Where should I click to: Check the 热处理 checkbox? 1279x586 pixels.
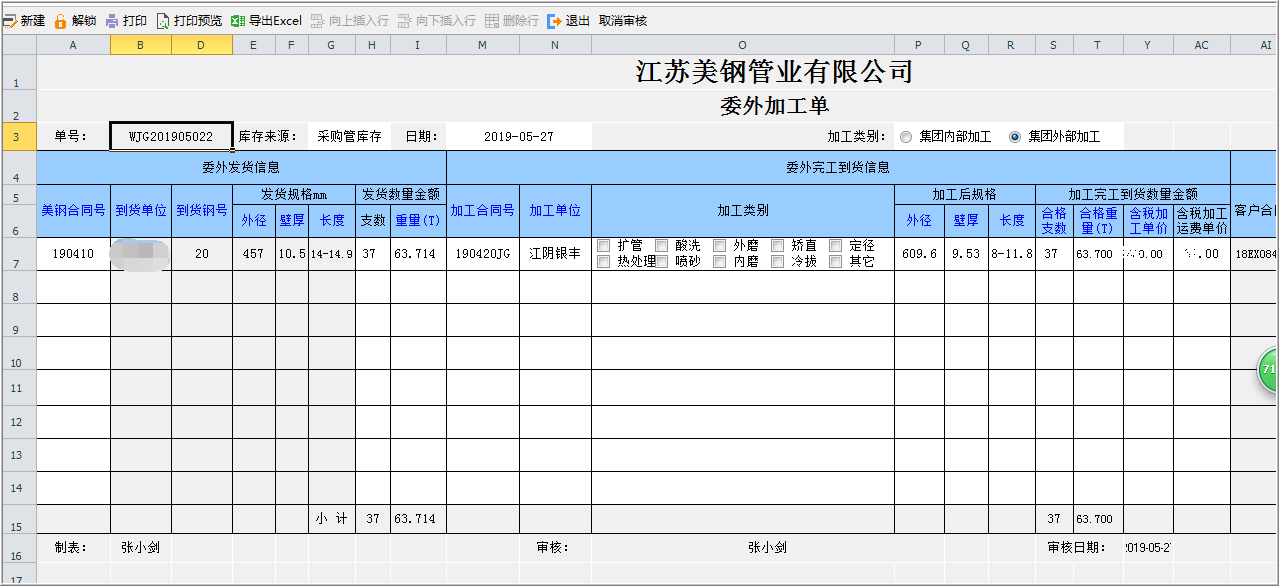603,262
